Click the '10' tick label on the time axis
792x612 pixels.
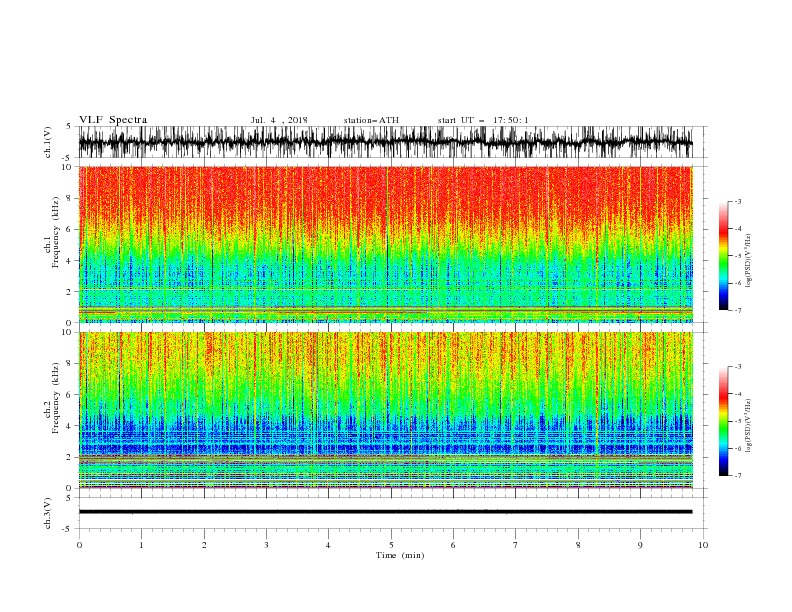coord(703,545)
